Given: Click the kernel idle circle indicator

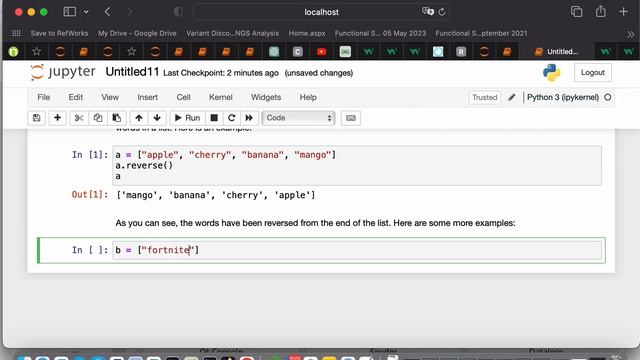Looking at the screenshot, I should click(608, 97).
